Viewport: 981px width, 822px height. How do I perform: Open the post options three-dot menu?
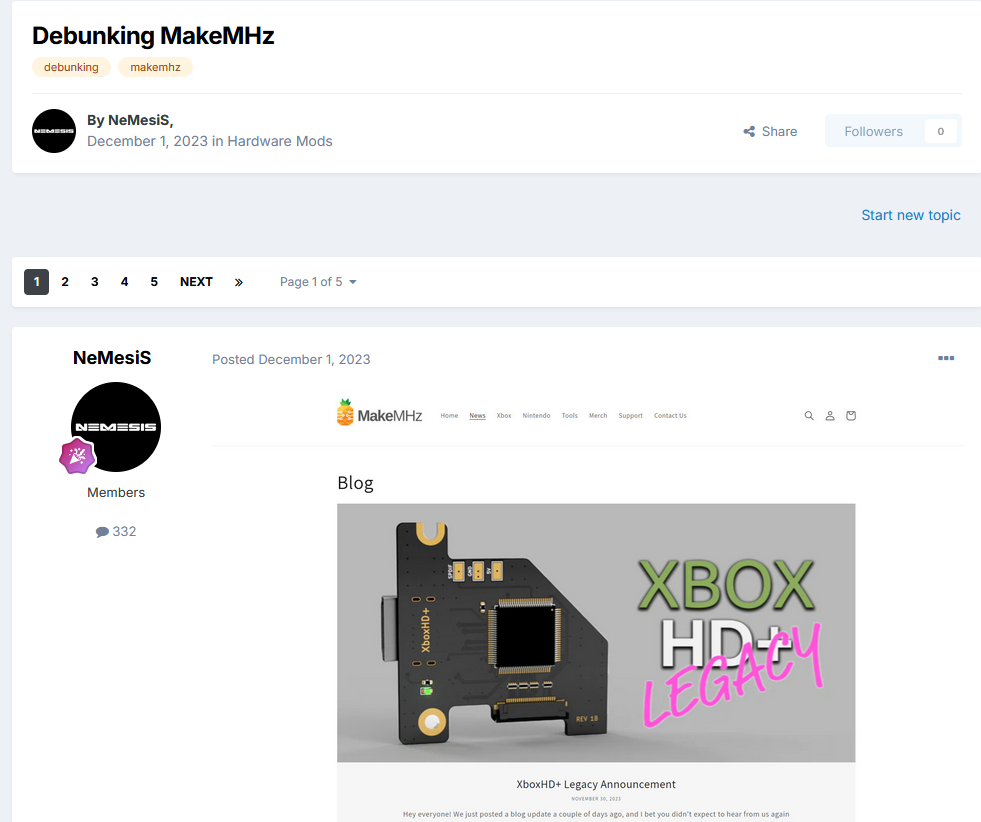coord(946,358)
